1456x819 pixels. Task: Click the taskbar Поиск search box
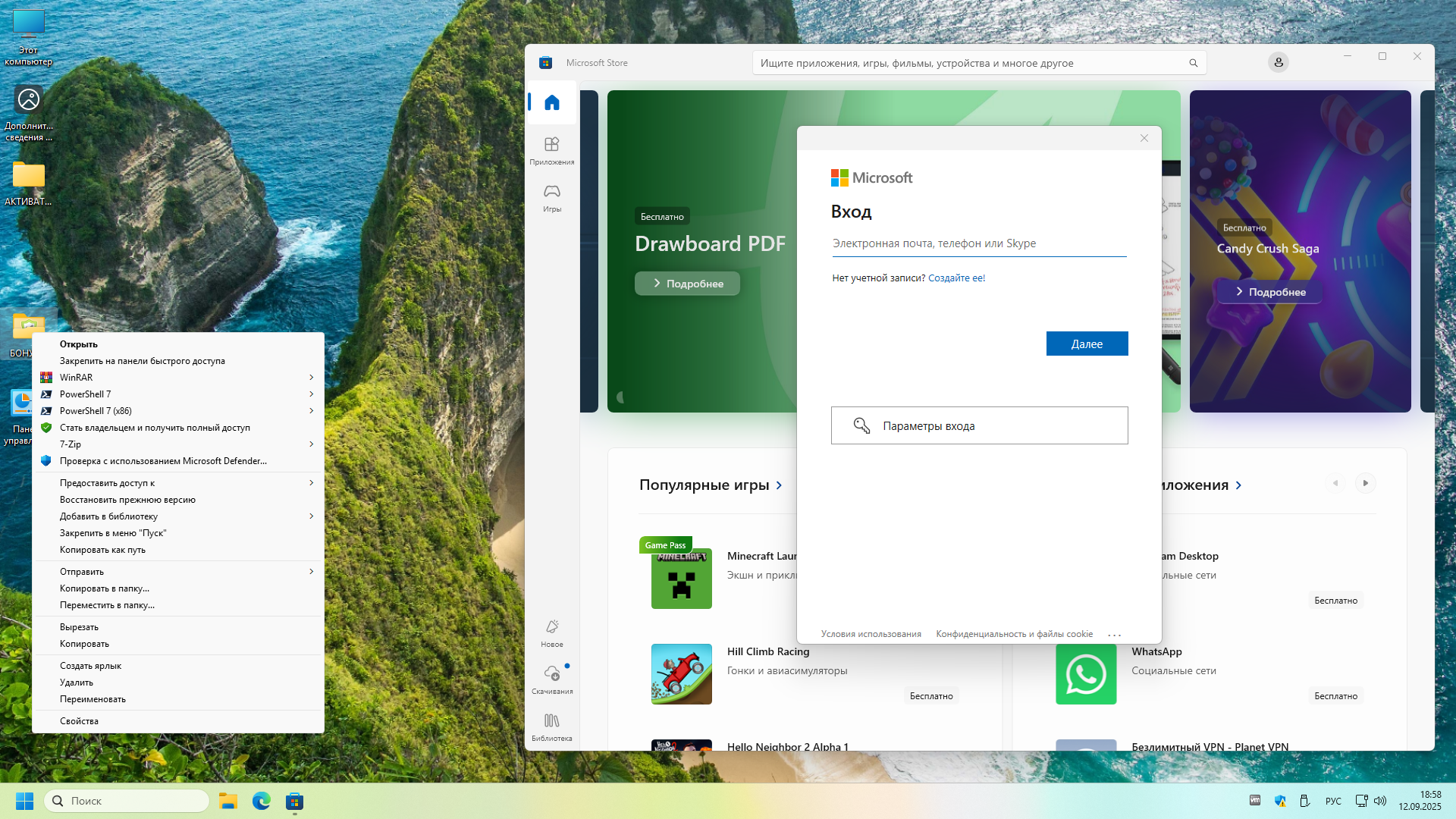click(x=127, y=801)
